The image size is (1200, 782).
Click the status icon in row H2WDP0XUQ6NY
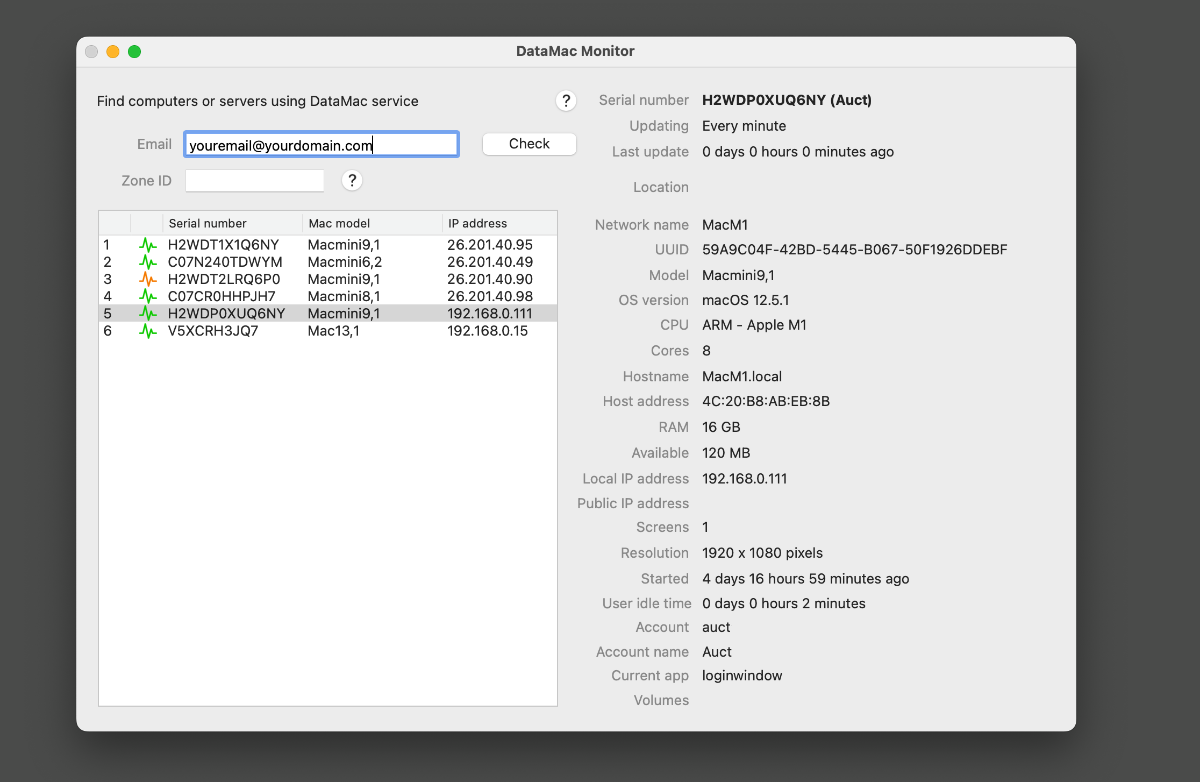click(148, 313)
